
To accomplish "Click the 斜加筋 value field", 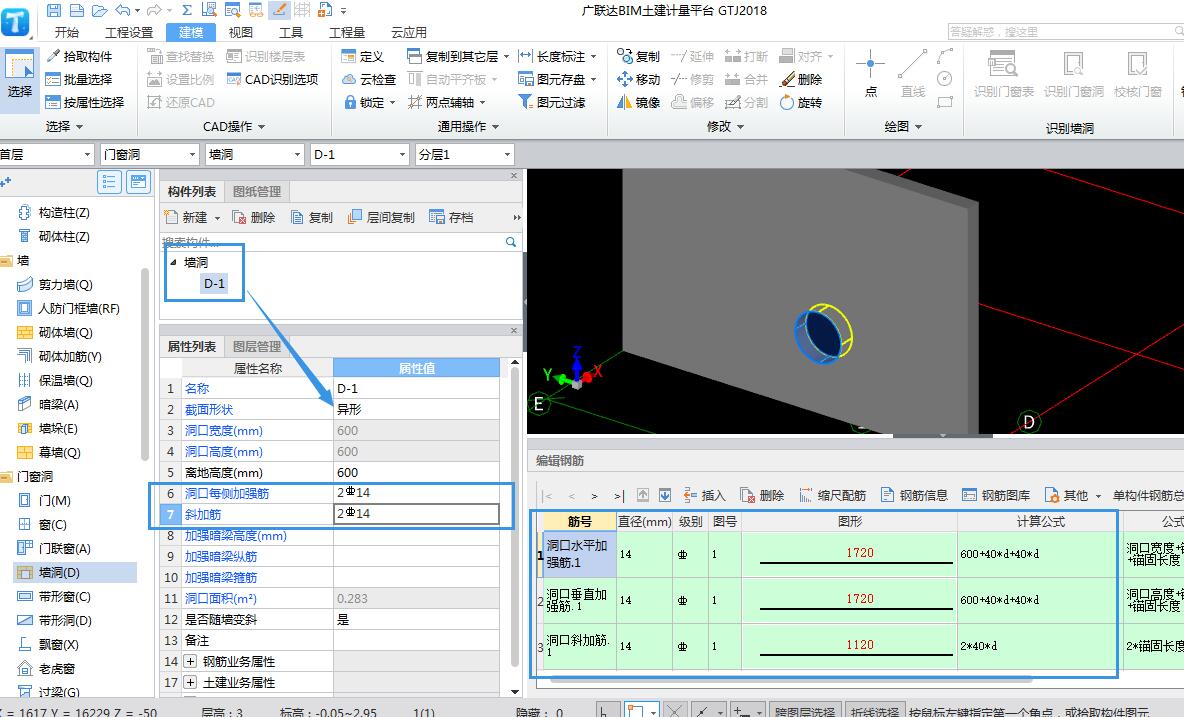I will point(416,514).
